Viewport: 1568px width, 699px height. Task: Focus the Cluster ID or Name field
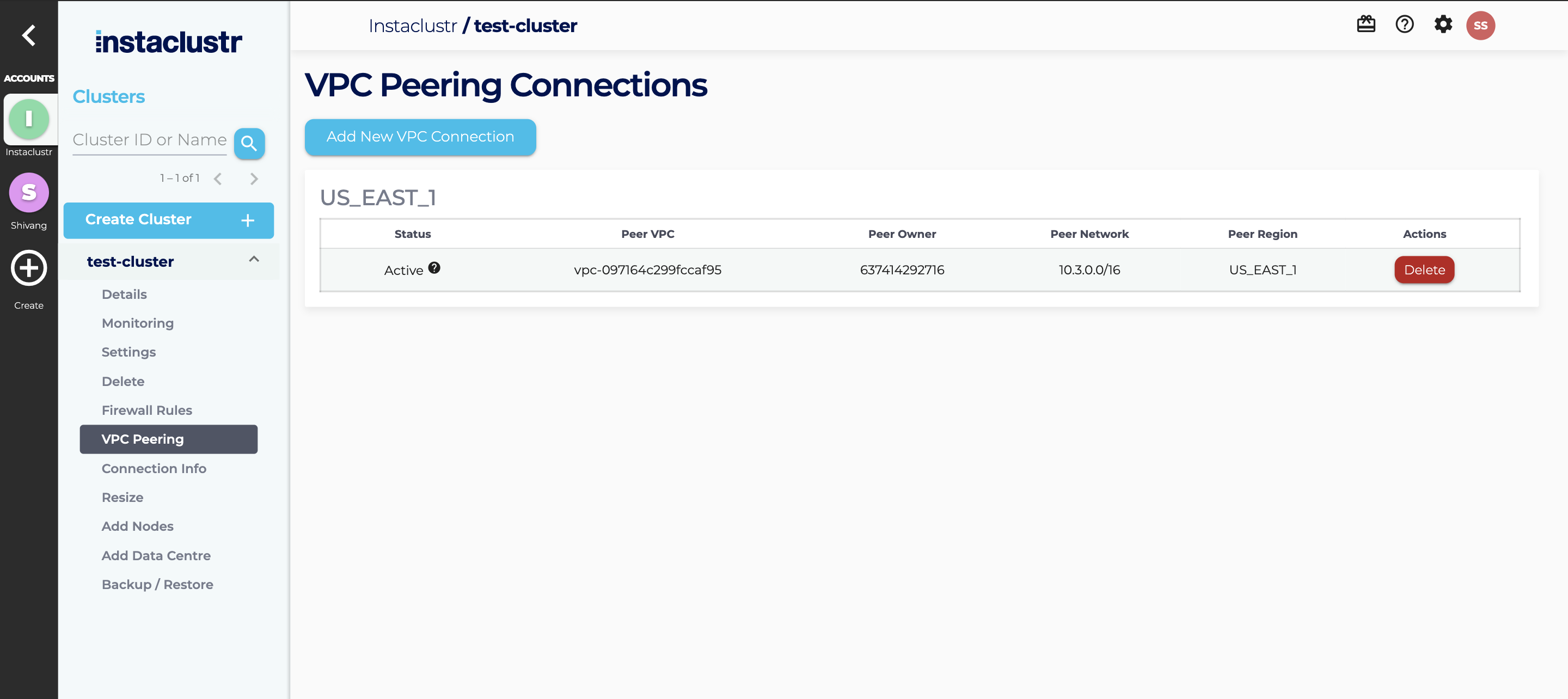[x=149, y=140]
